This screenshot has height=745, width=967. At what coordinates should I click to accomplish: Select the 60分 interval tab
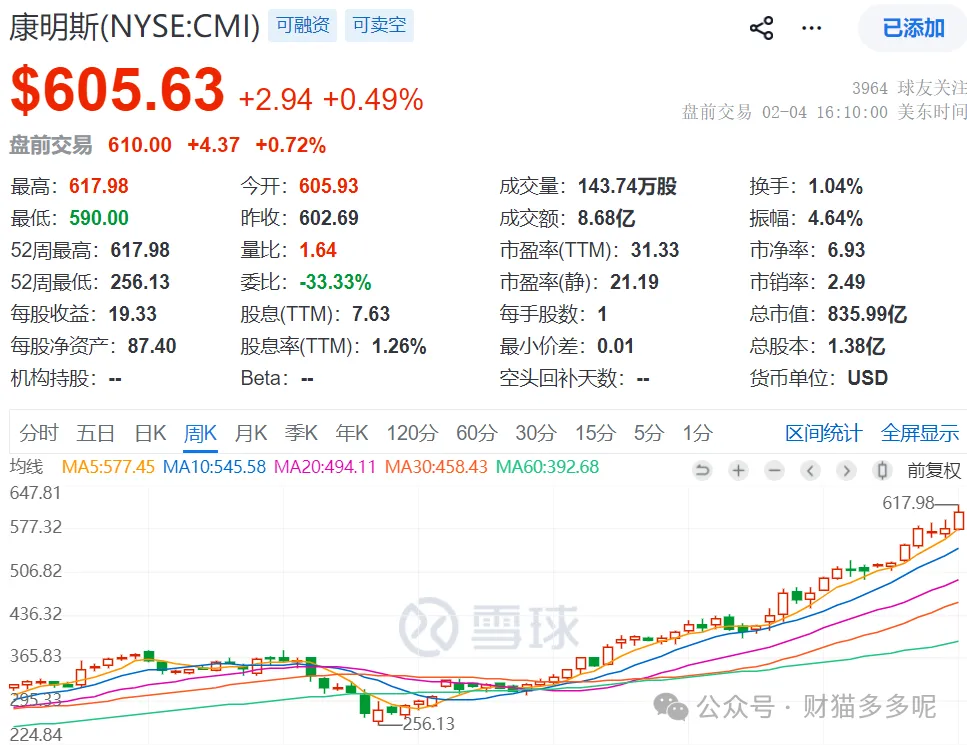click(x=476, y=433)
